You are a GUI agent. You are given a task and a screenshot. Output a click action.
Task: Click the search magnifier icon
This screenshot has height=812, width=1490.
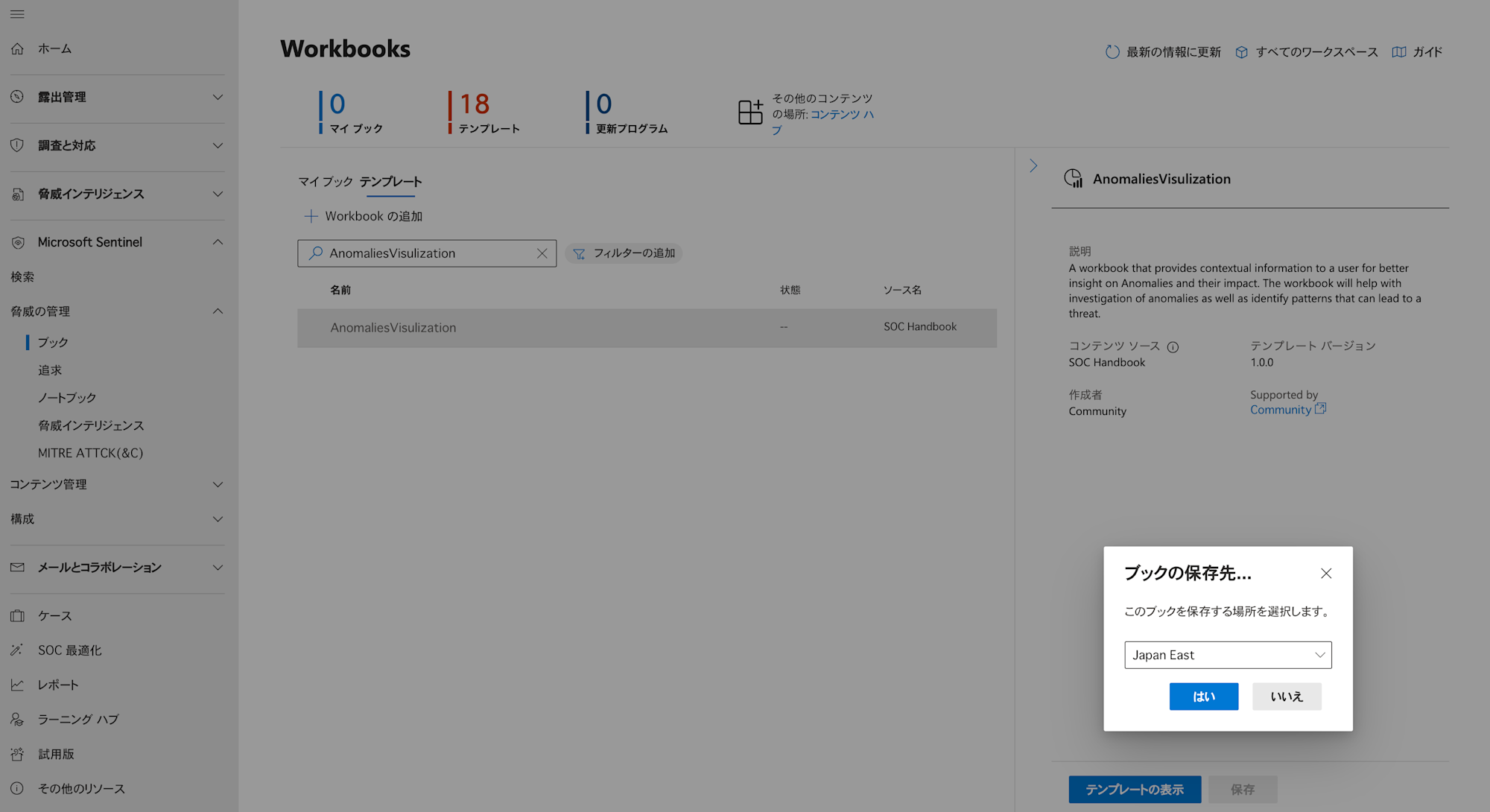point(316,253)
